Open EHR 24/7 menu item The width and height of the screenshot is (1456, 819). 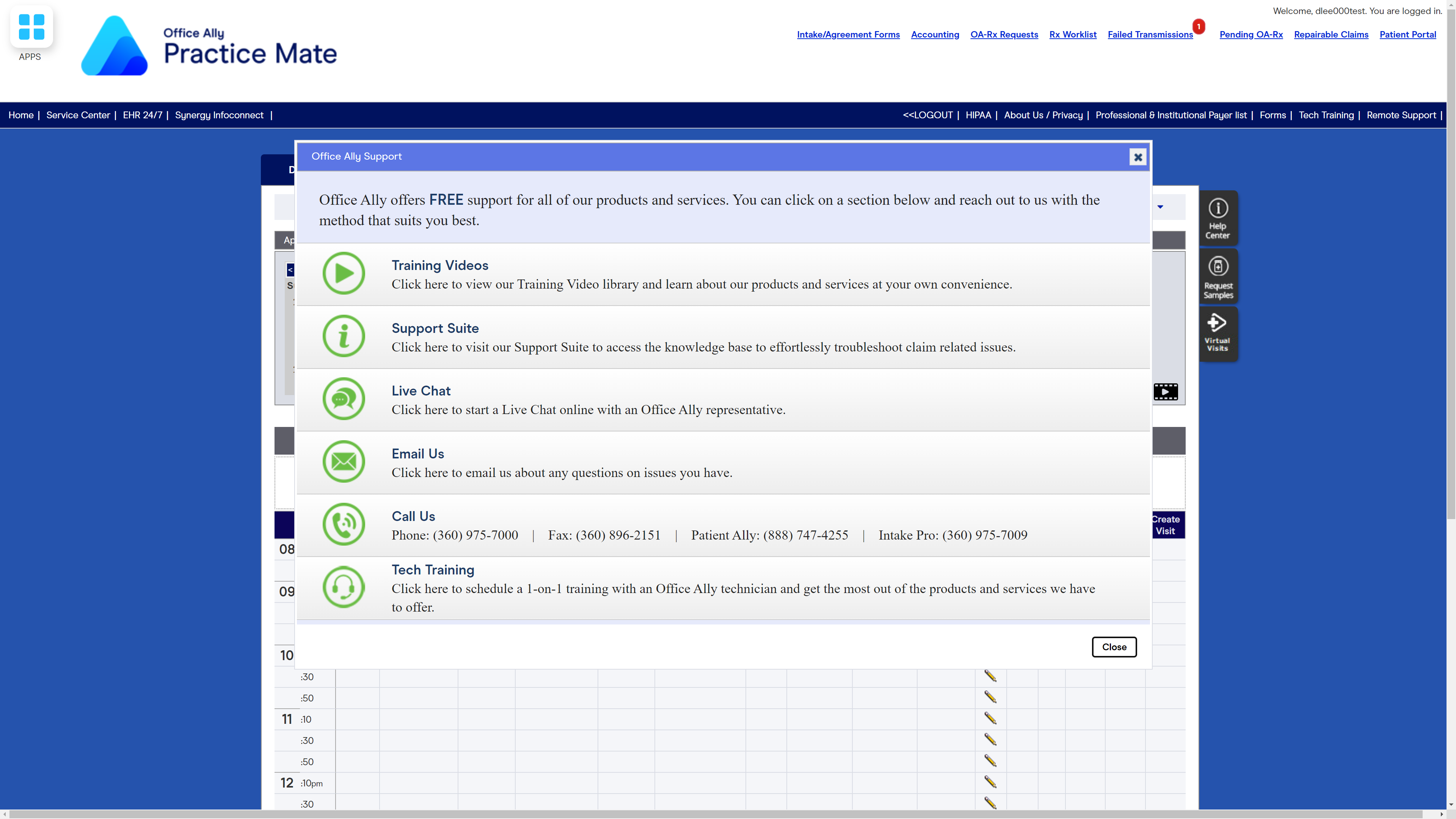pyautogui.click(x=143, y=115)
